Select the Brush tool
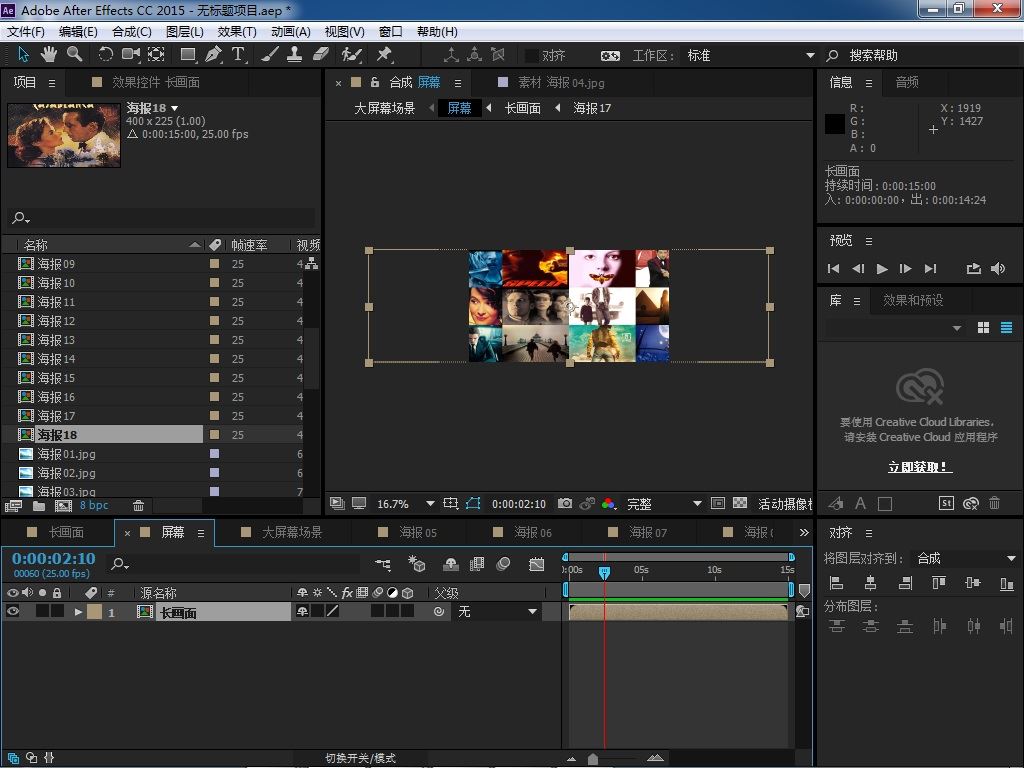 tap(270, 55)
